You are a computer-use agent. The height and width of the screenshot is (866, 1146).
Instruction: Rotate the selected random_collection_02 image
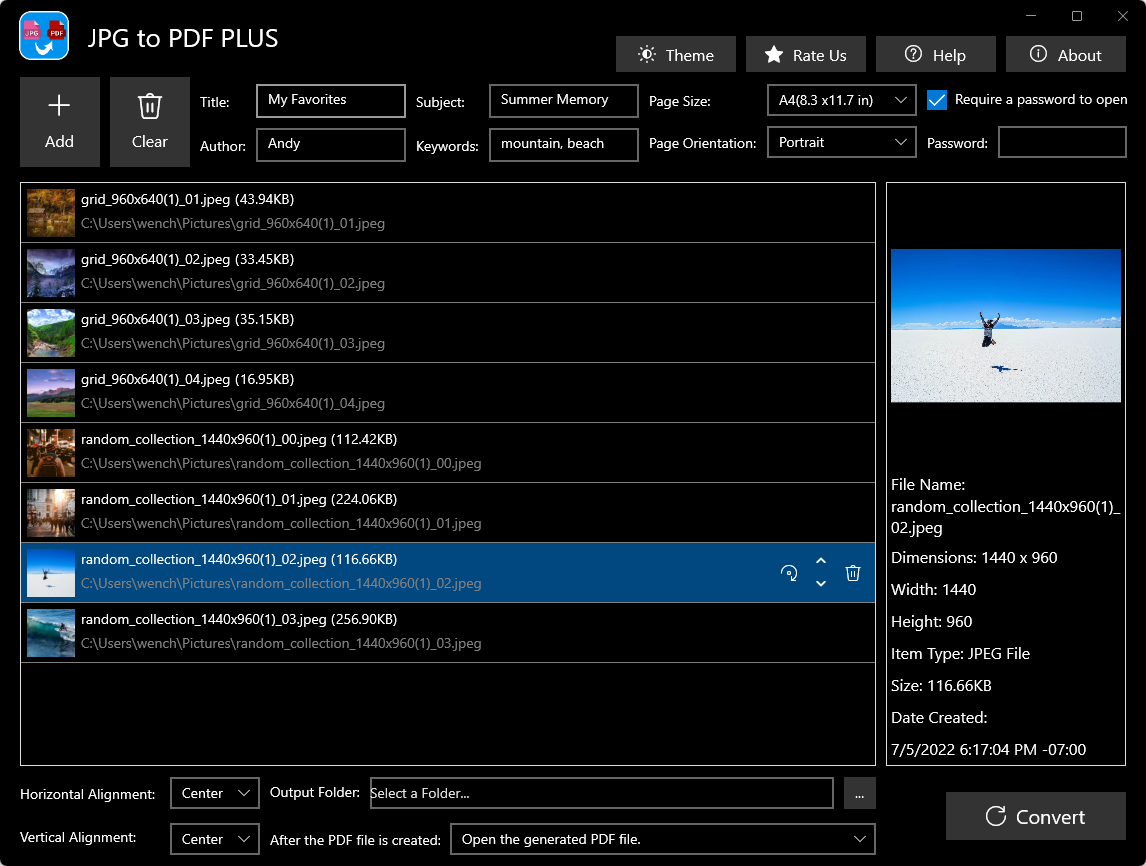coord(789,573)
